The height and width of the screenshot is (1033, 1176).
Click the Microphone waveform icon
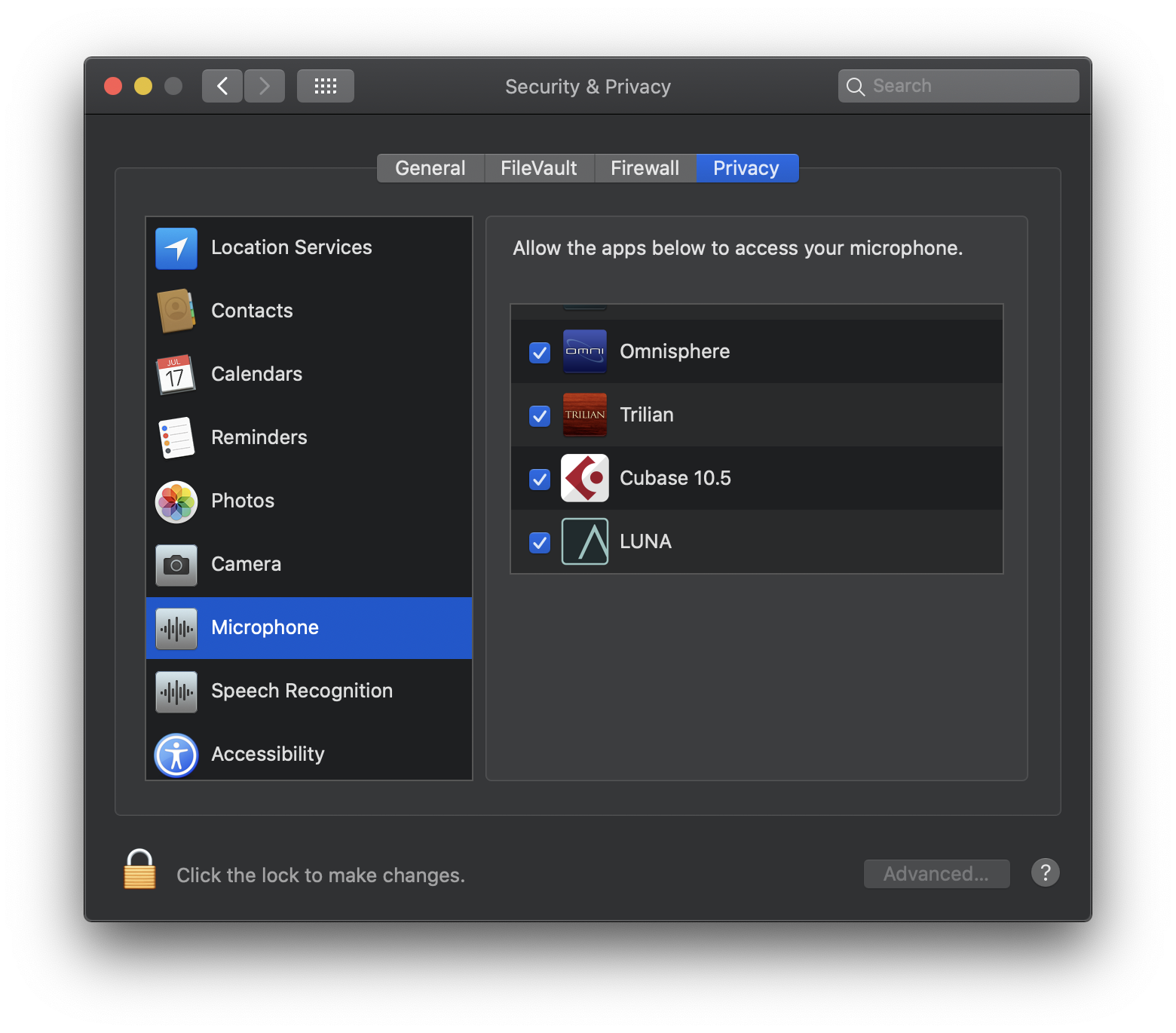[x=176, y=628]
